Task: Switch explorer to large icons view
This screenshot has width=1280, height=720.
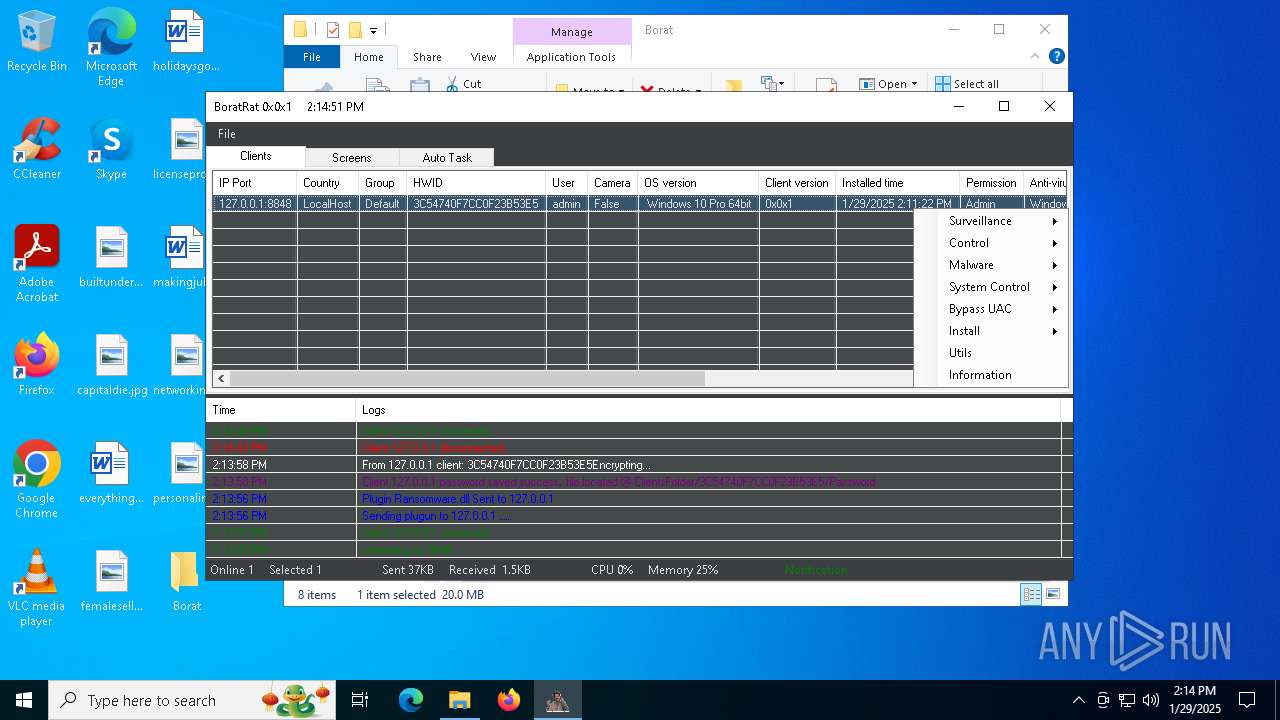Action: pos(1053,594)
